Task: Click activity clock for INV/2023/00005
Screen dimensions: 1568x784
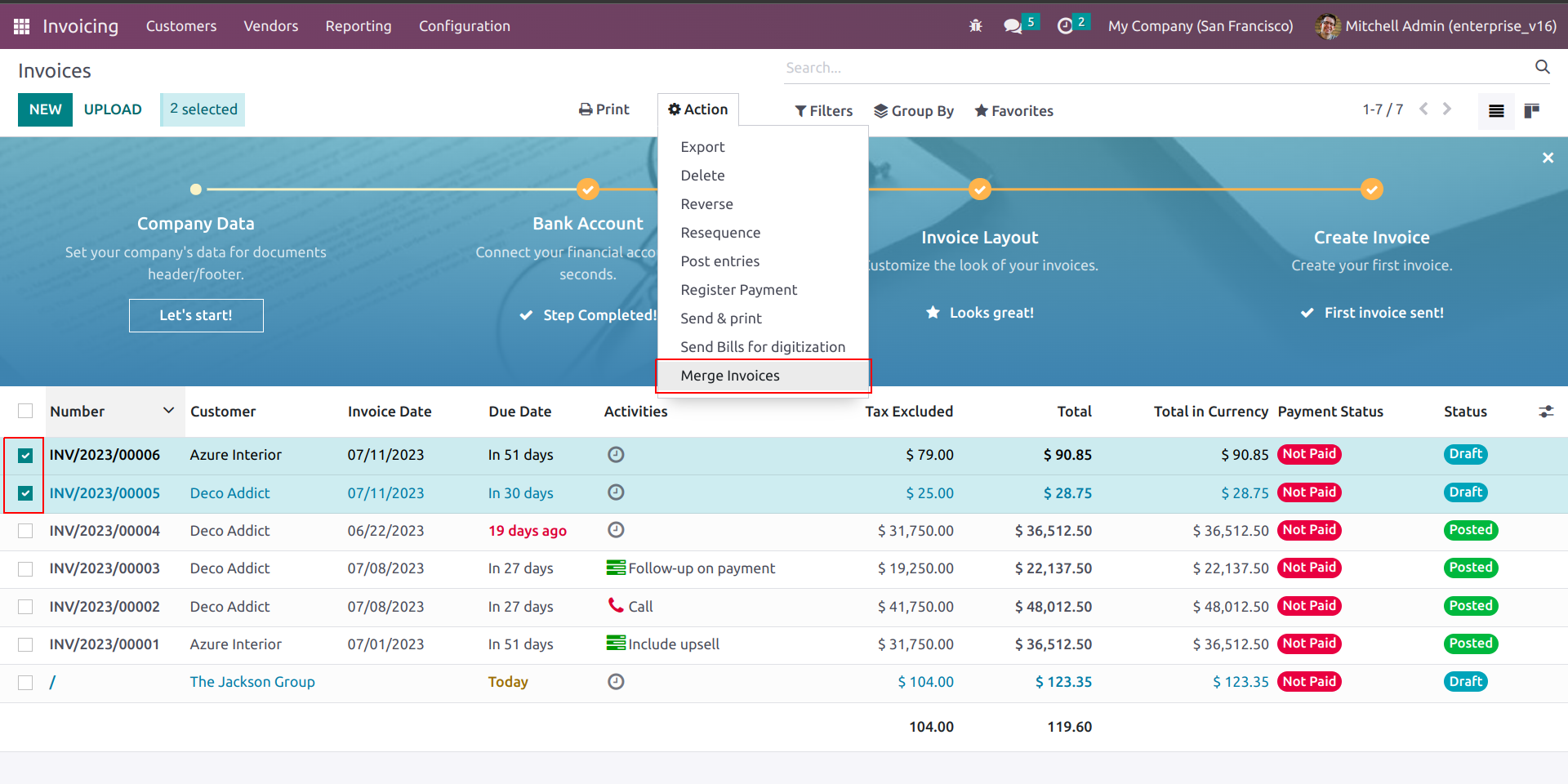Action: click(x=616, y=492)
